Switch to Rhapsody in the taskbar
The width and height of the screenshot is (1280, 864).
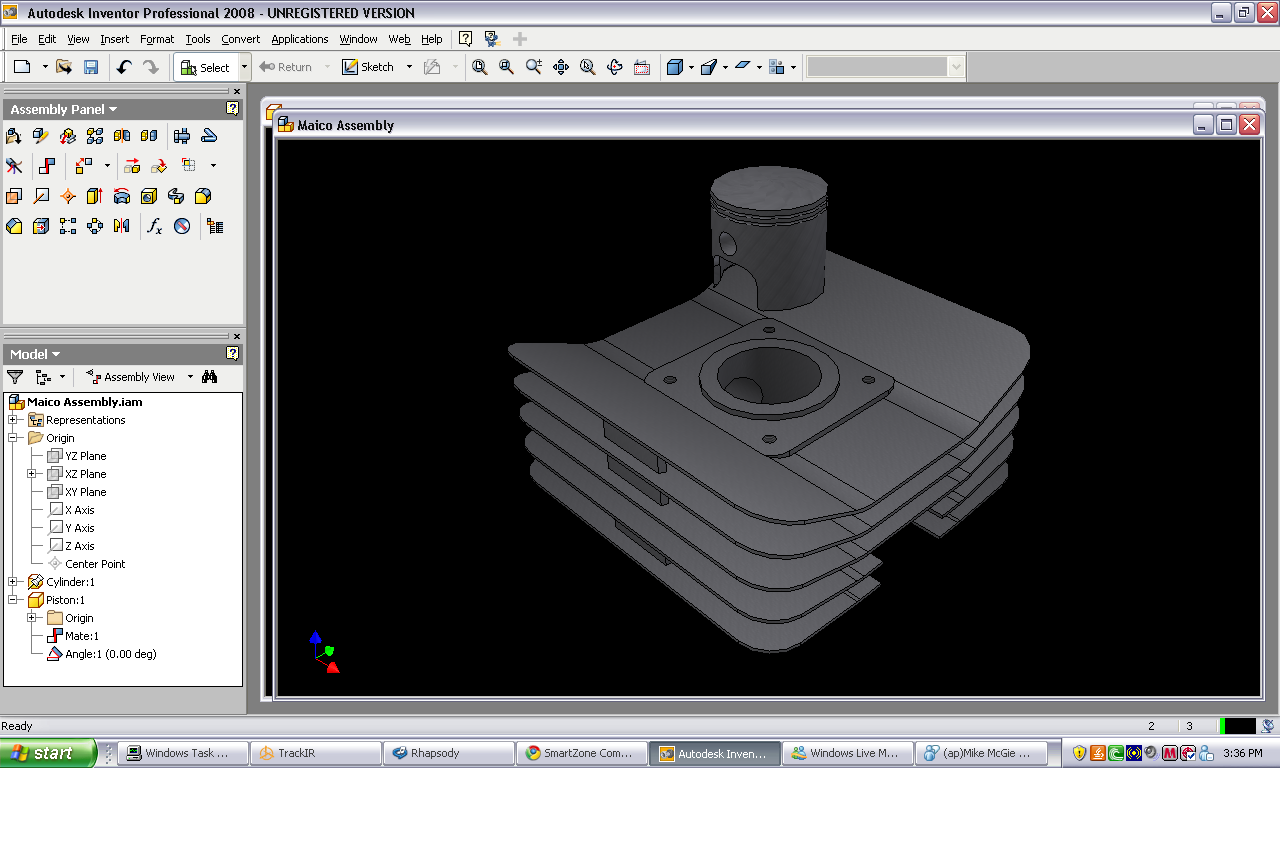pyautogui.click(x=449, y=753)
